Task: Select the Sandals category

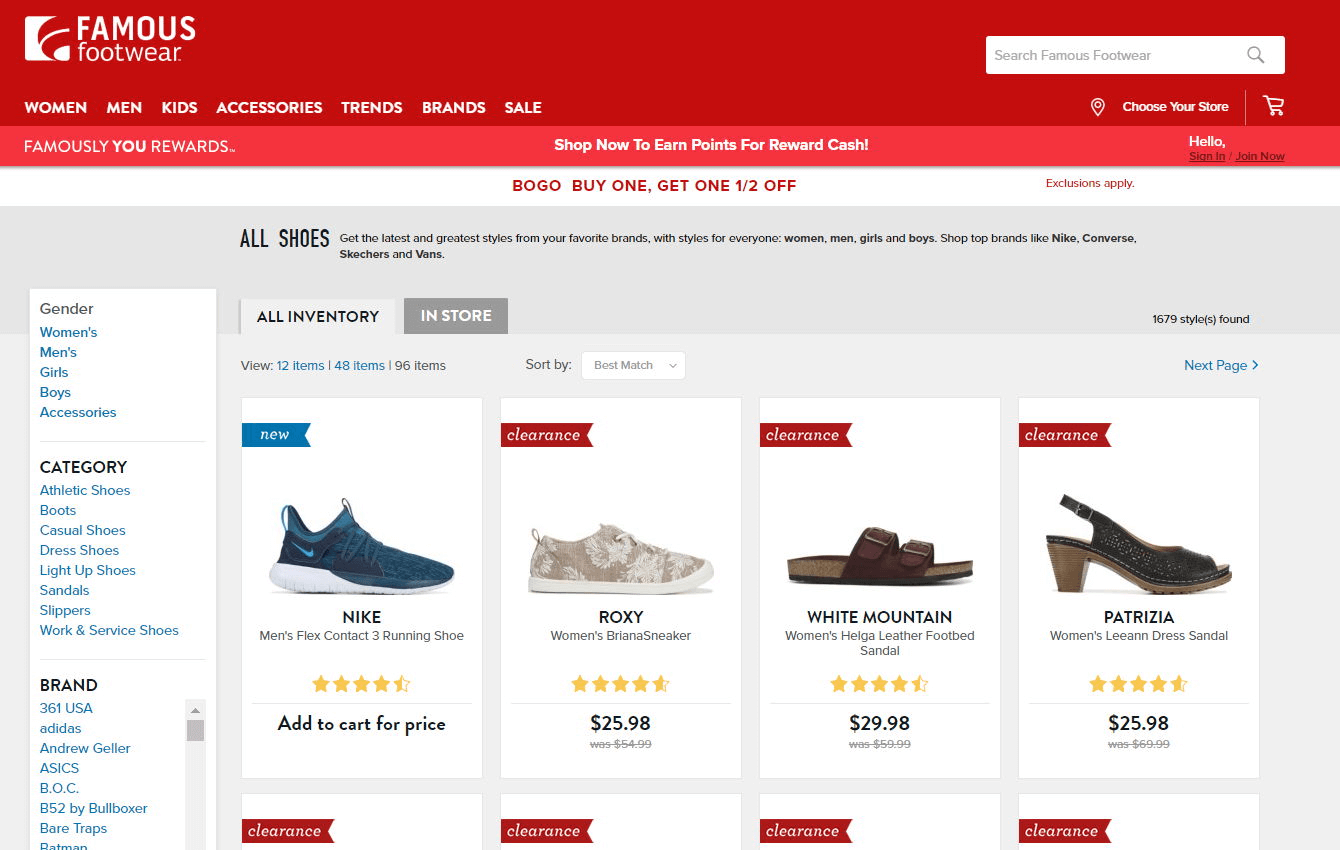Action: pyautogui.click(x=65, y=590)
